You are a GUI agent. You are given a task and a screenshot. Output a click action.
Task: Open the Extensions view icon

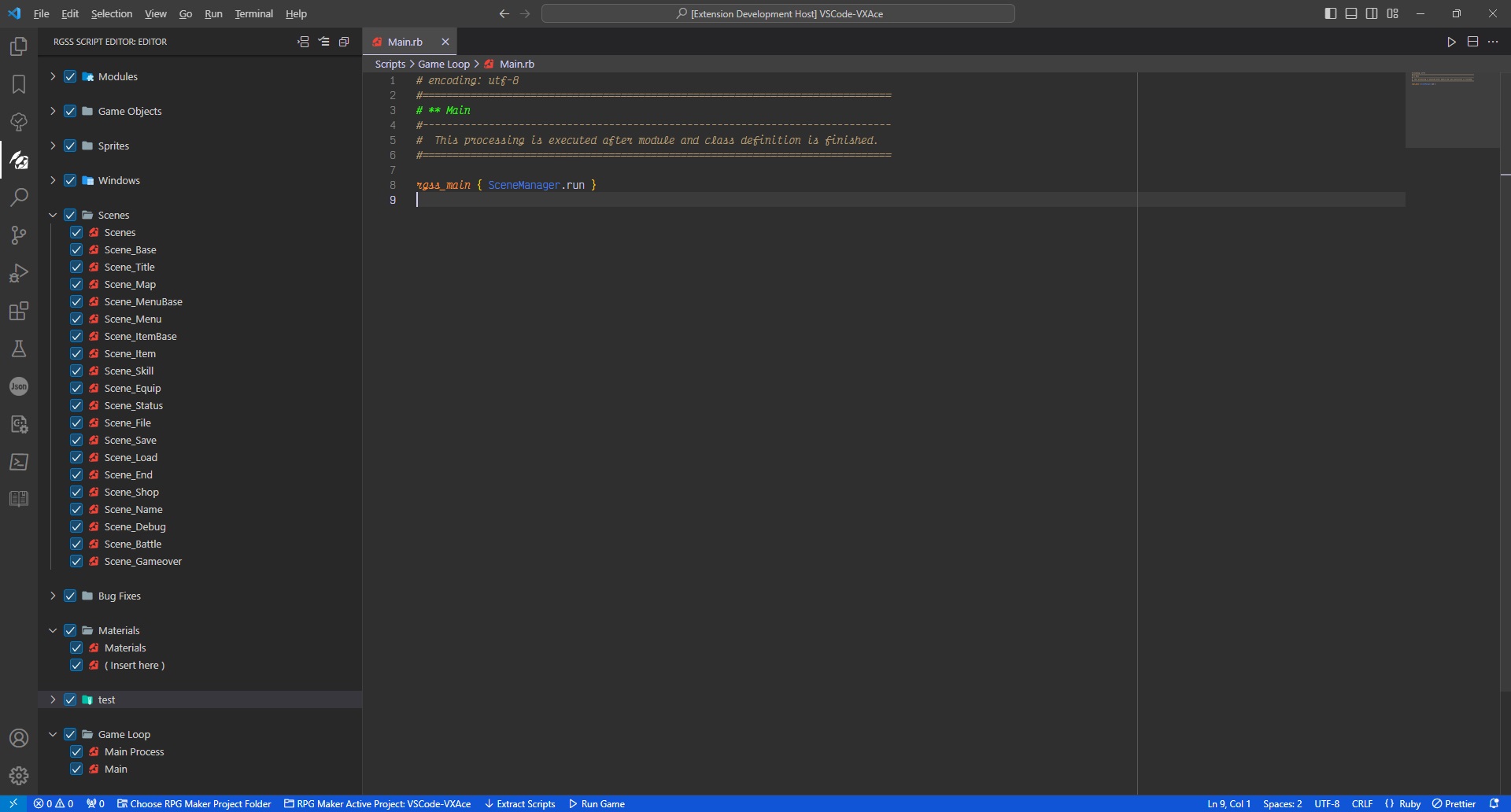click(x=19, y=311)
